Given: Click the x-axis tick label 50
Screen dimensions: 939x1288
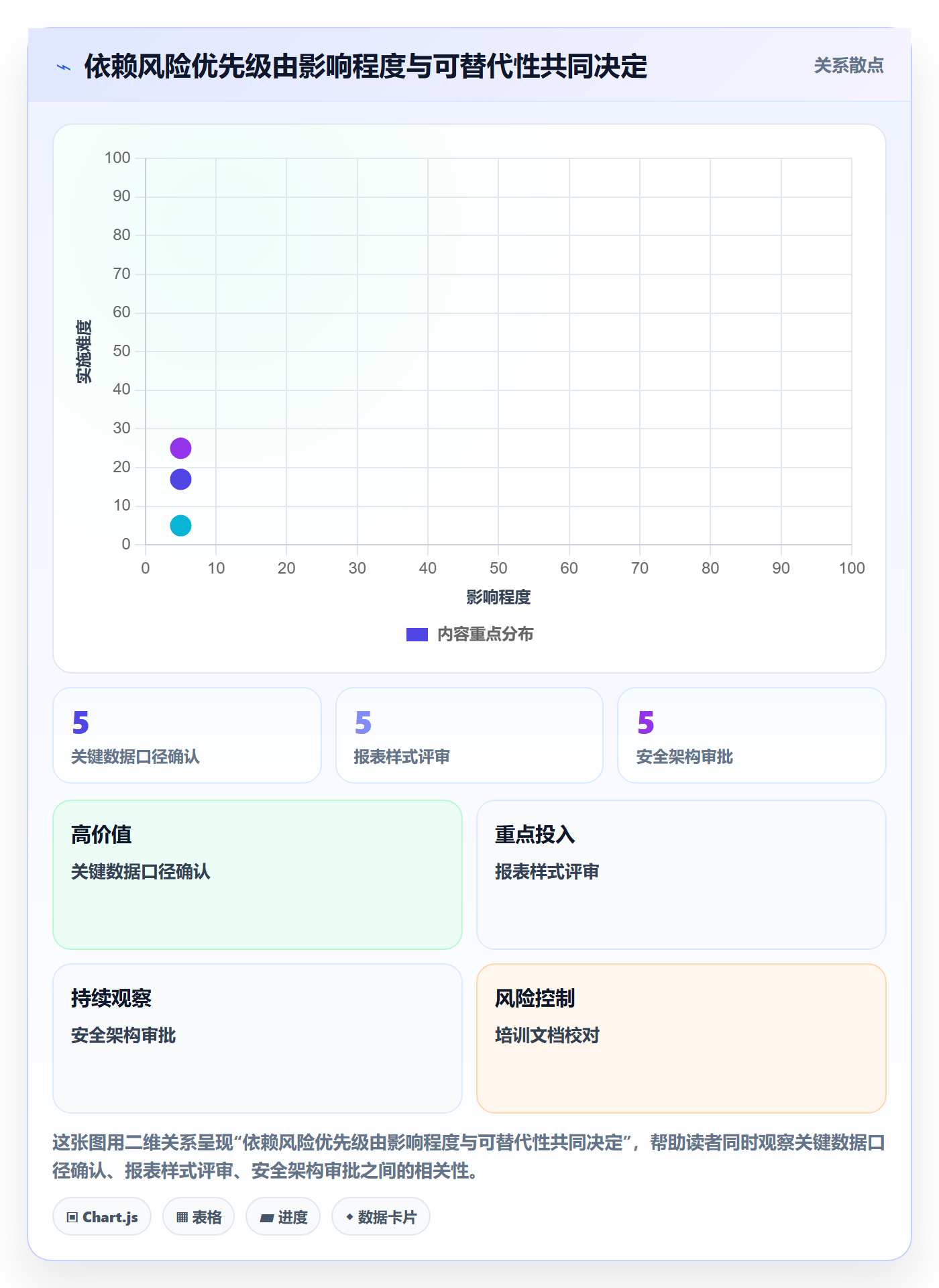Looking at the screenshot, I should [498, 568].
